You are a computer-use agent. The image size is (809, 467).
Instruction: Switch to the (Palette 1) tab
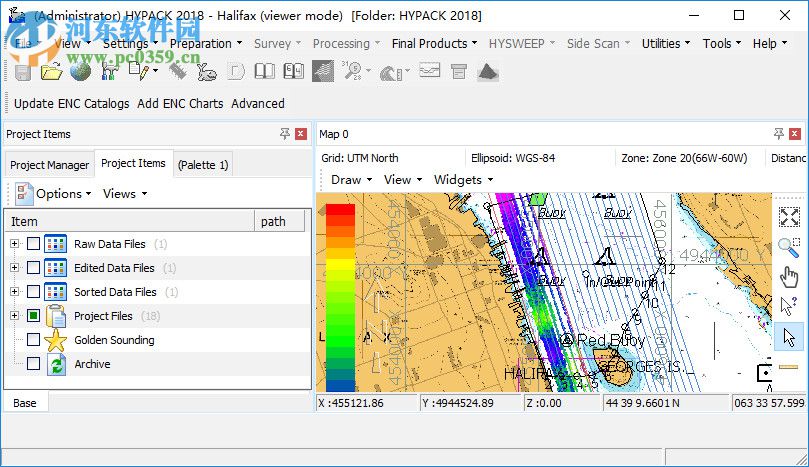click(x=203, y=165)
